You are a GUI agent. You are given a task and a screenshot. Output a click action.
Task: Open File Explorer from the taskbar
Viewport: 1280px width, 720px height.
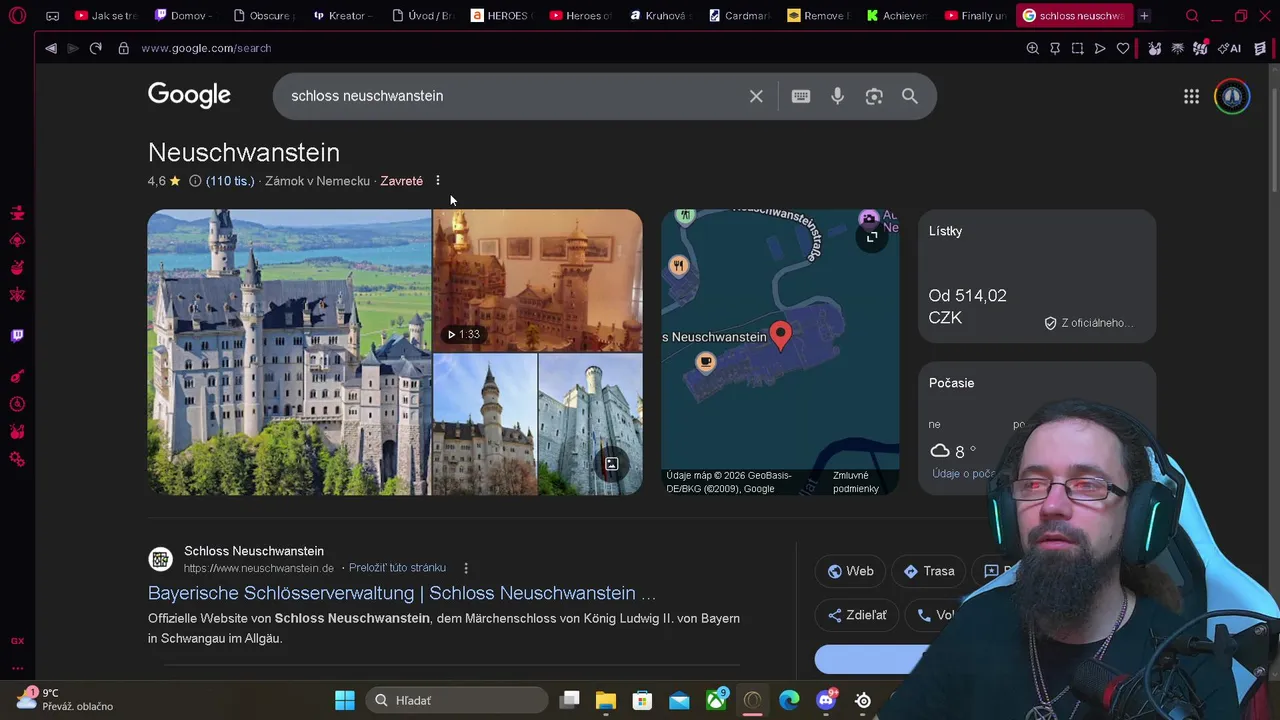pos(606,700)
